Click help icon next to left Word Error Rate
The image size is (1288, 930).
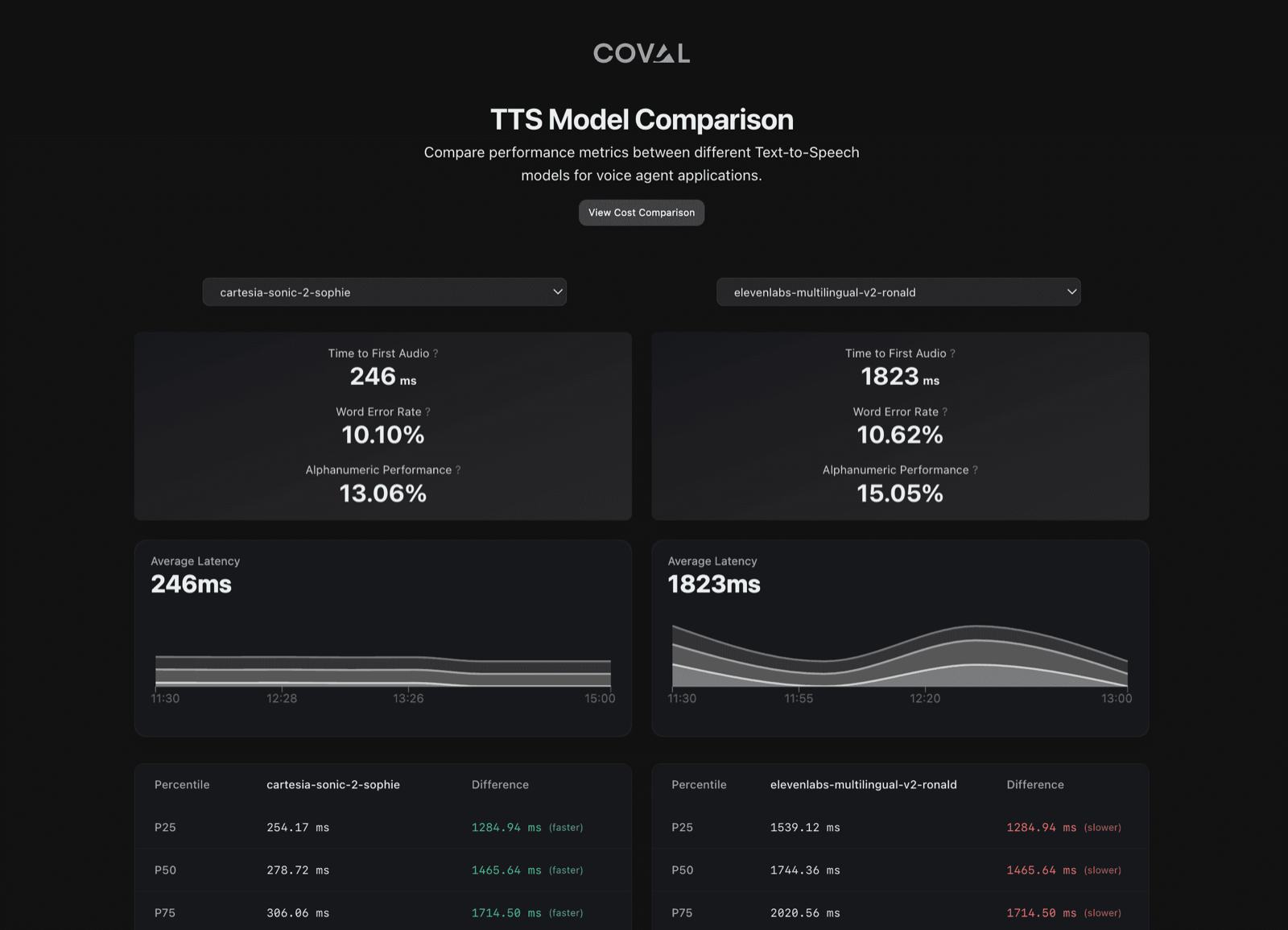pos(427,411)
